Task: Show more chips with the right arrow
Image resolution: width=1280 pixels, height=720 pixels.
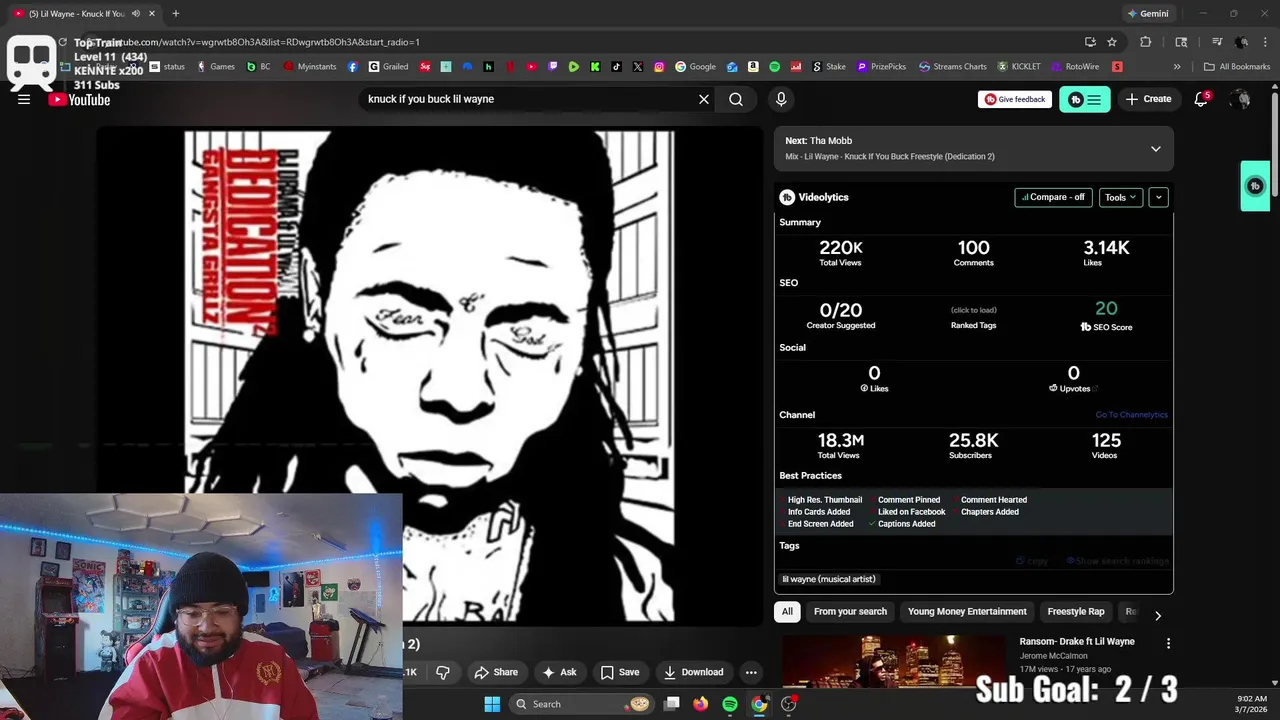Action: [1158, 615]
